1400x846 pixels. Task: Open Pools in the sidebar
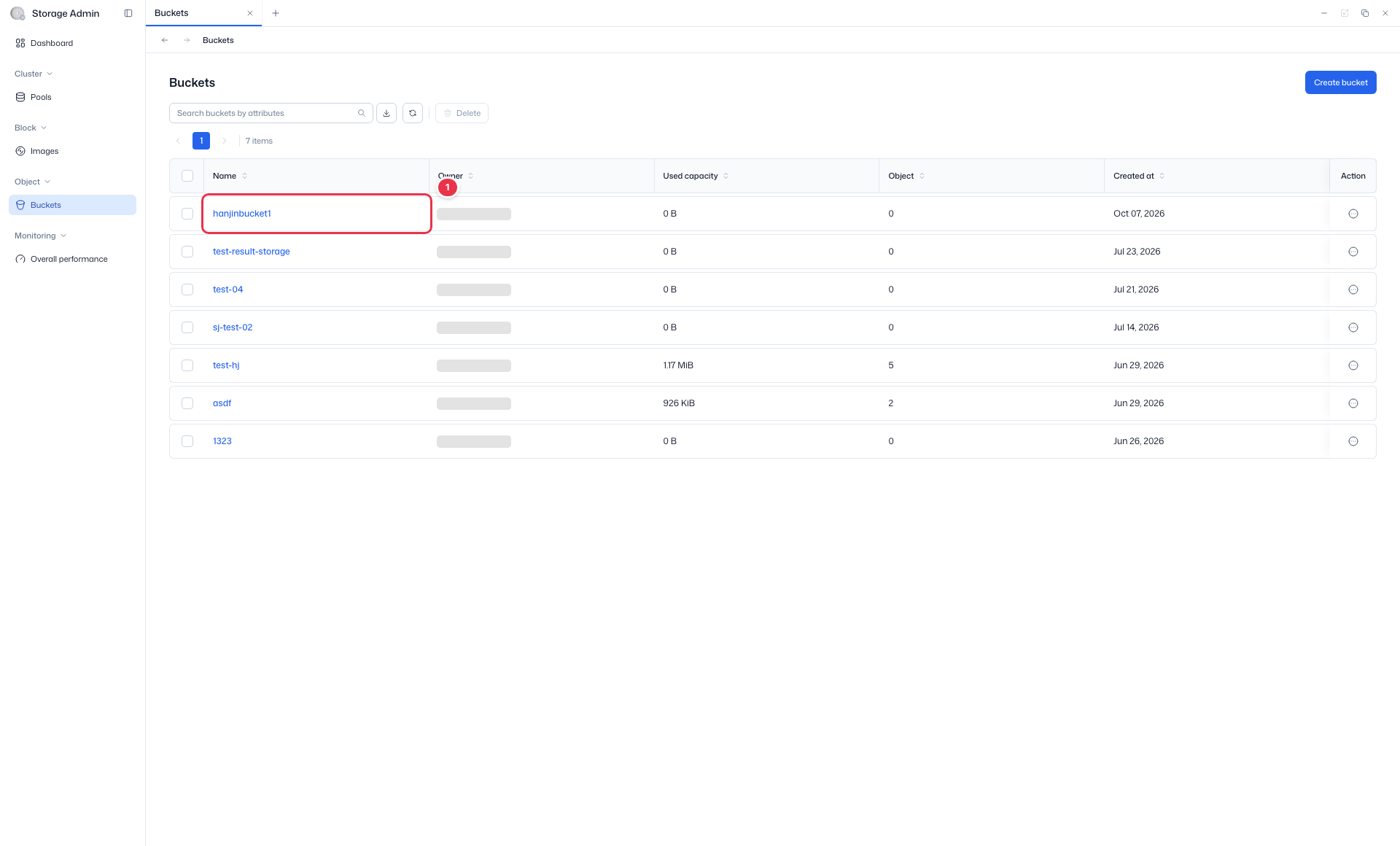click(x=72, y=97)
